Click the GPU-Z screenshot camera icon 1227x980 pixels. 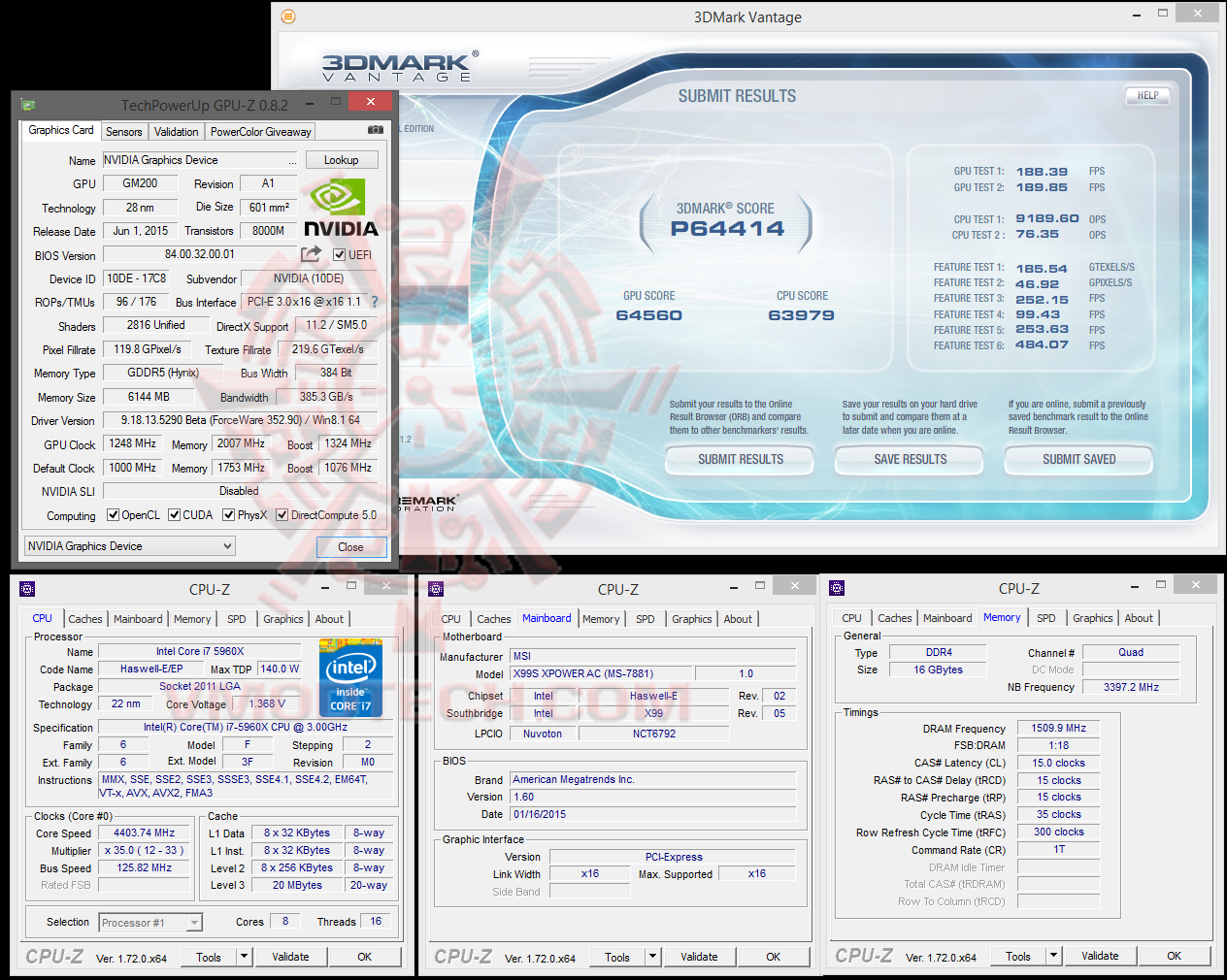point(376,130)
